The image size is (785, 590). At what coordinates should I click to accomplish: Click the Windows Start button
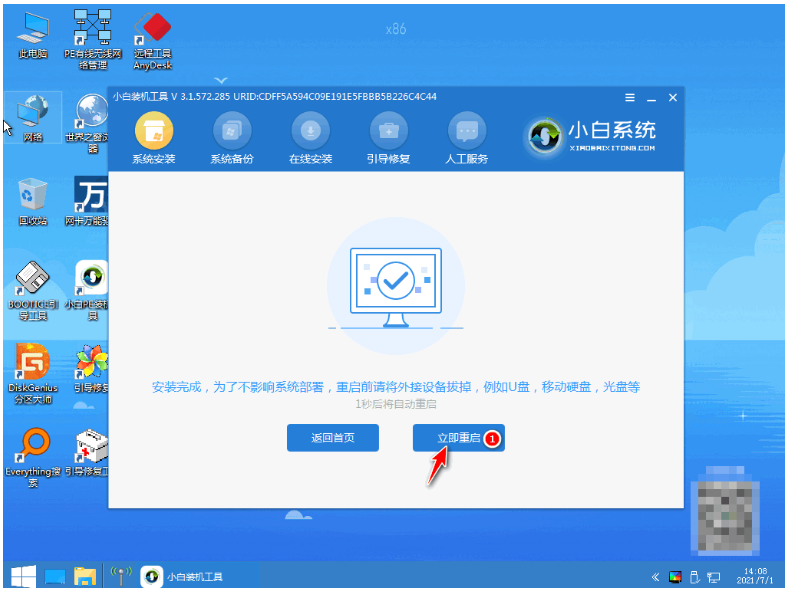(x=19, y=576)
